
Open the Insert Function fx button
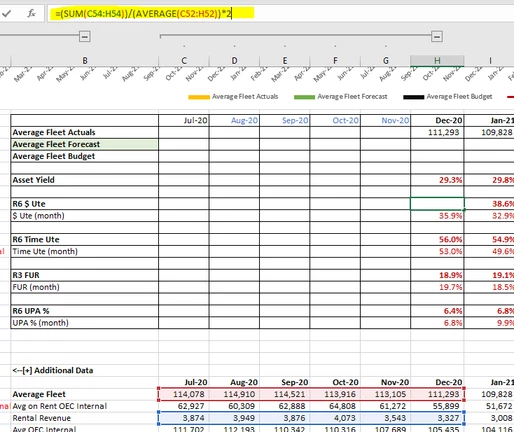tap(31, 13)
